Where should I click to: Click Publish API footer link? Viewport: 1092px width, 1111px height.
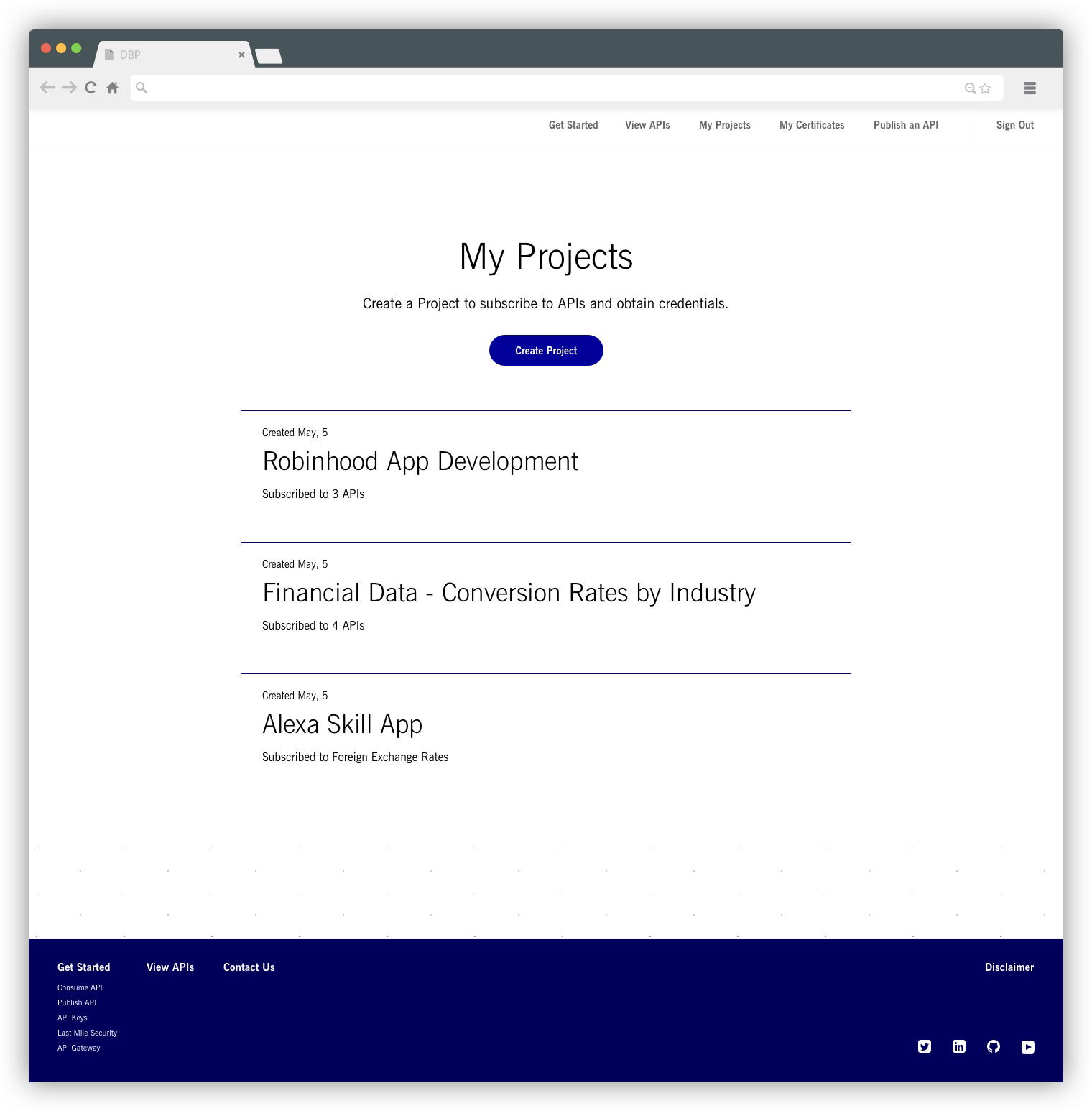(77, 1002)
